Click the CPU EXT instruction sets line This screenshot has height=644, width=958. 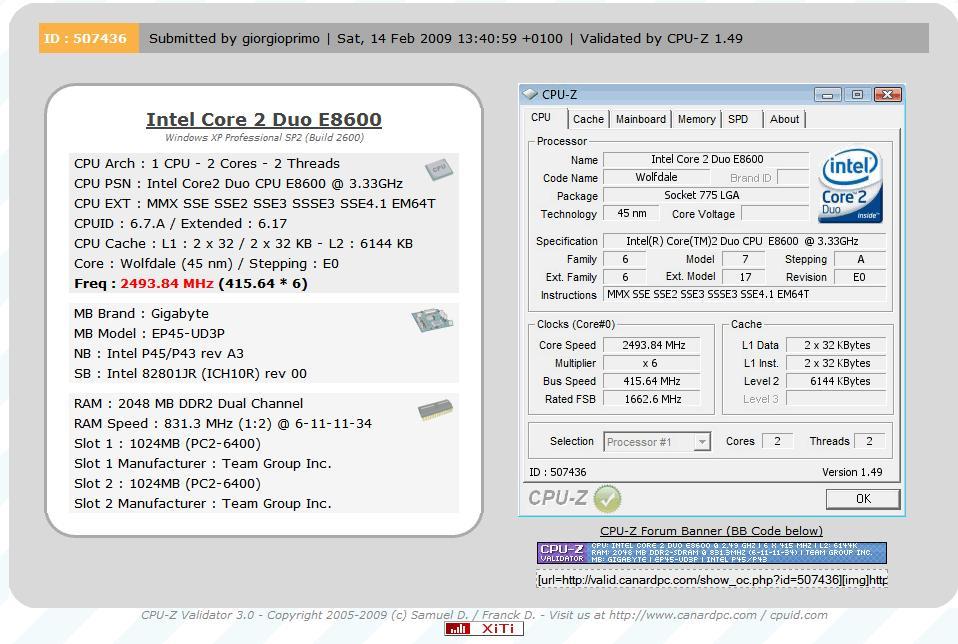255,203
